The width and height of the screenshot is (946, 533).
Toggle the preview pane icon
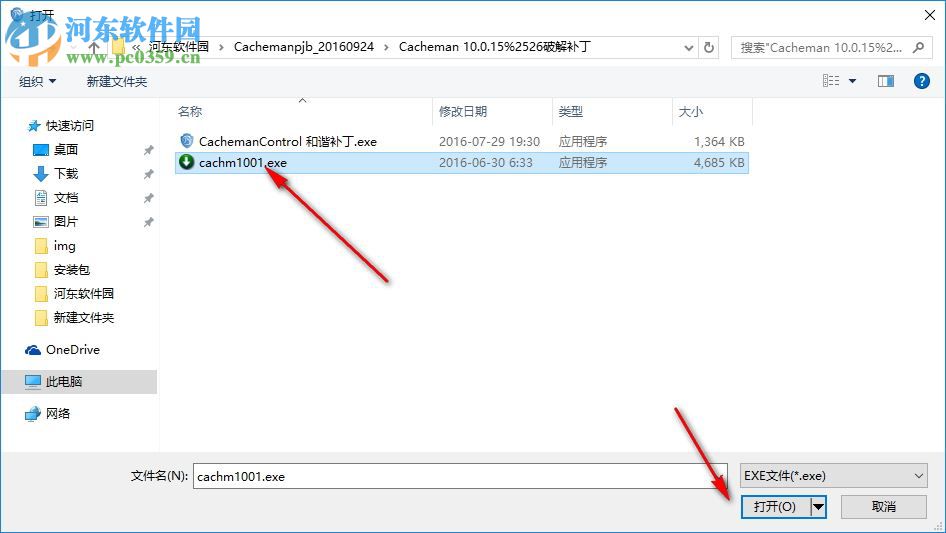click(886, 81)
